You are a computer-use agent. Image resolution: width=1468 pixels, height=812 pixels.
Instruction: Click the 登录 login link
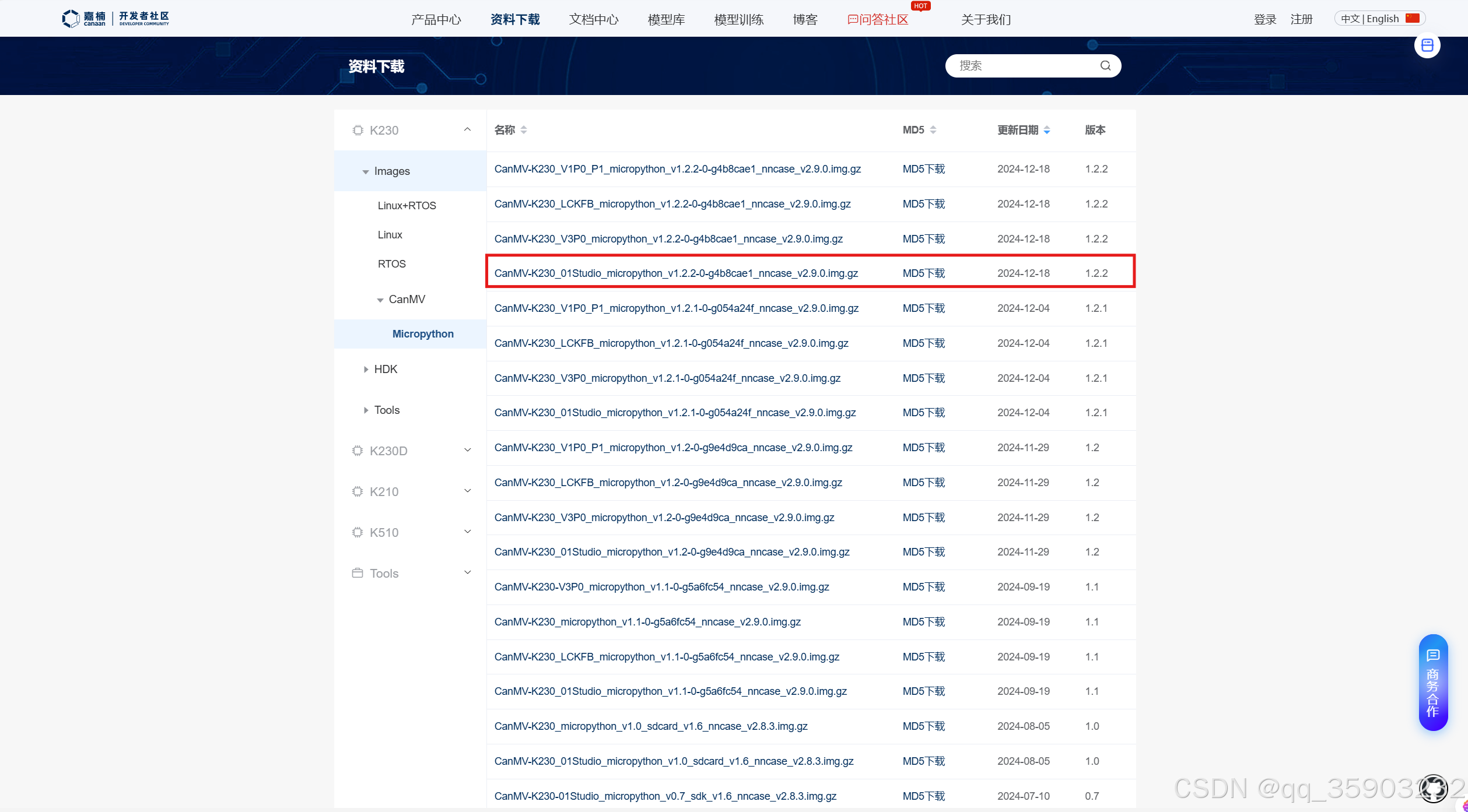(1264, 20)
